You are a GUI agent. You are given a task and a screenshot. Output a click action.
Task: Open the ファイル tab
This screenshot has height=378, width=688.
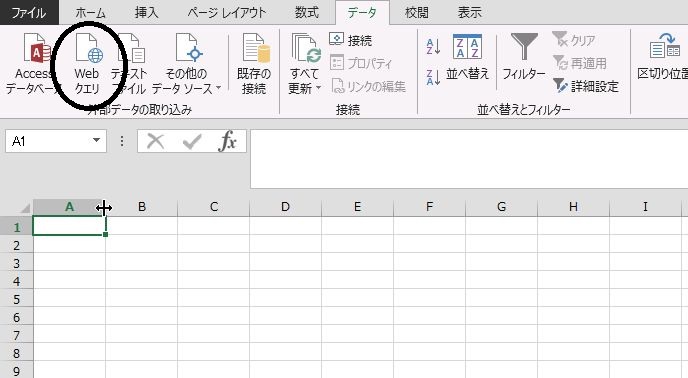[x=29, y=12]
